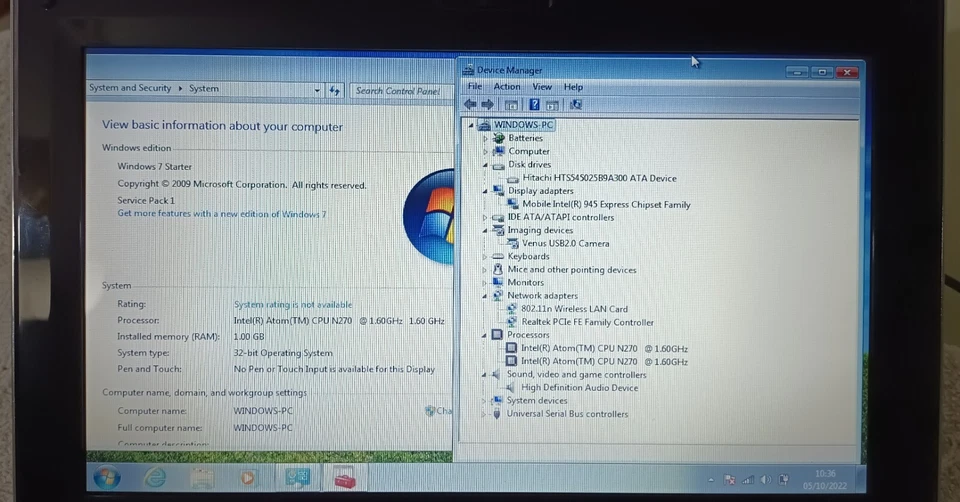Show hidden tray icons arrow
Viewport: 960px width, 502px height.
click(710, 480)
